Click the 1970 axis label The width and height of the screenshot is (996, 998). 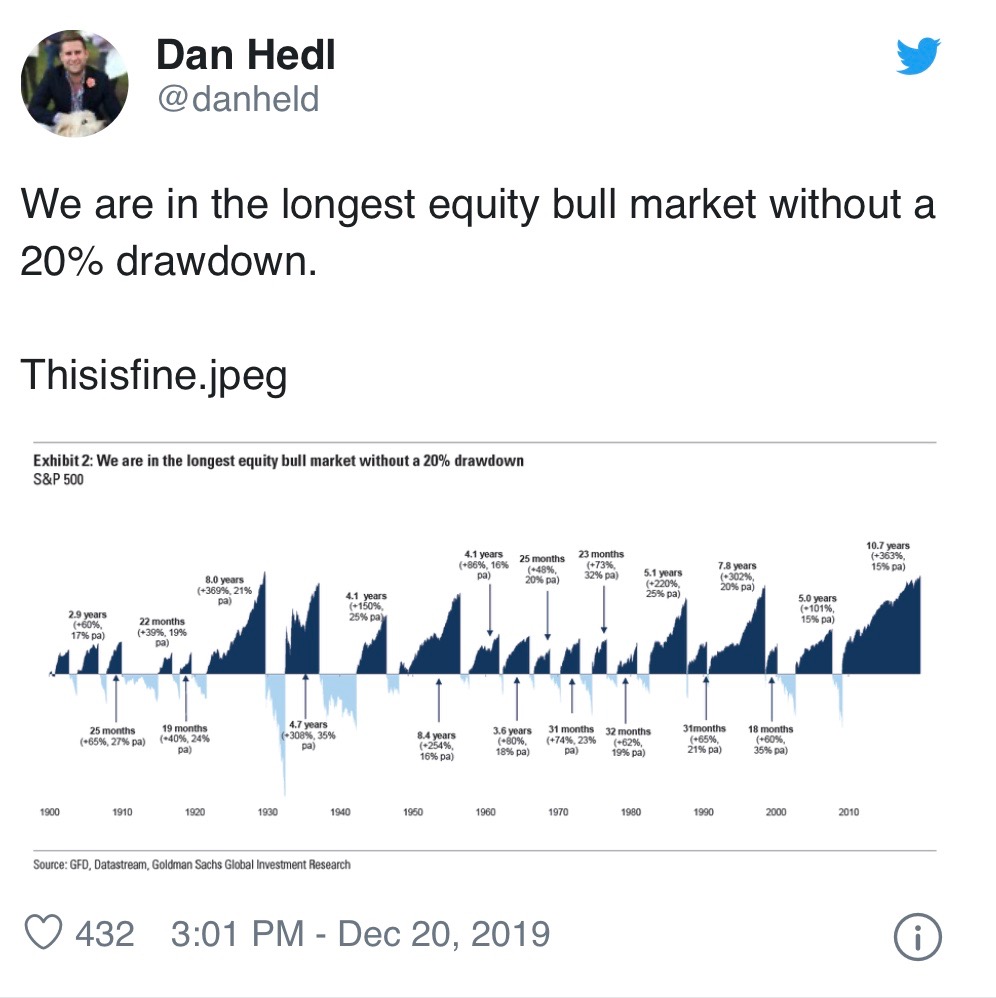click(558, 813)
